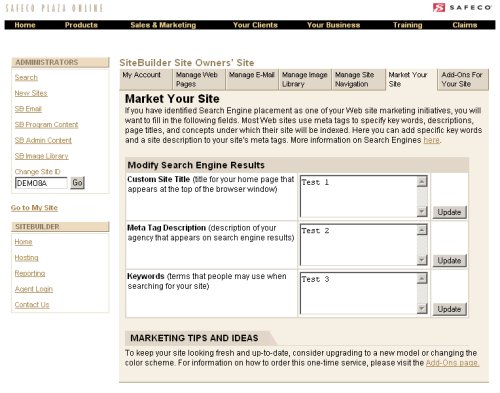
Task: Open the Reporting link
Action: (30, 273)
